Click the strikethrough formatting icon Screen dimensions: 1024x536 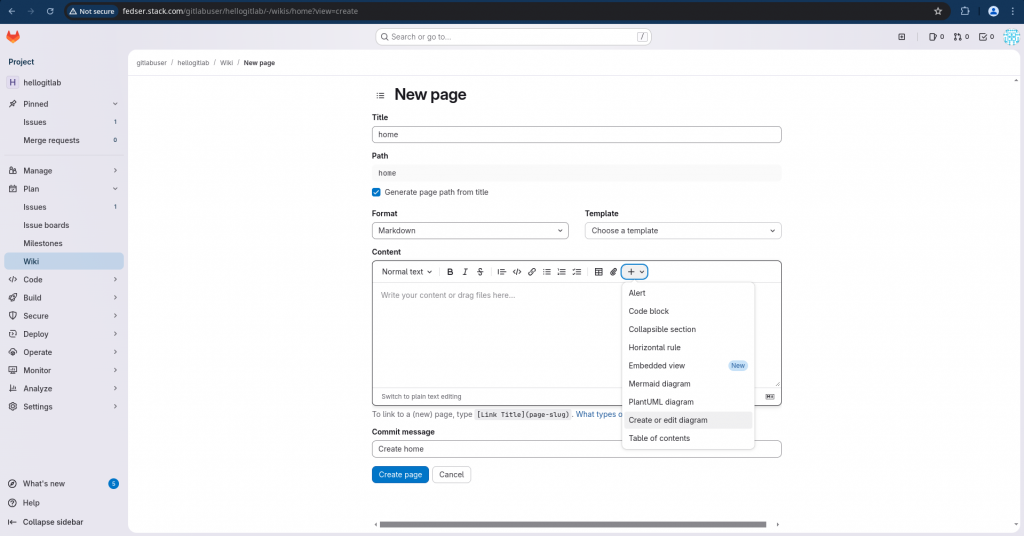coord(480,272)
